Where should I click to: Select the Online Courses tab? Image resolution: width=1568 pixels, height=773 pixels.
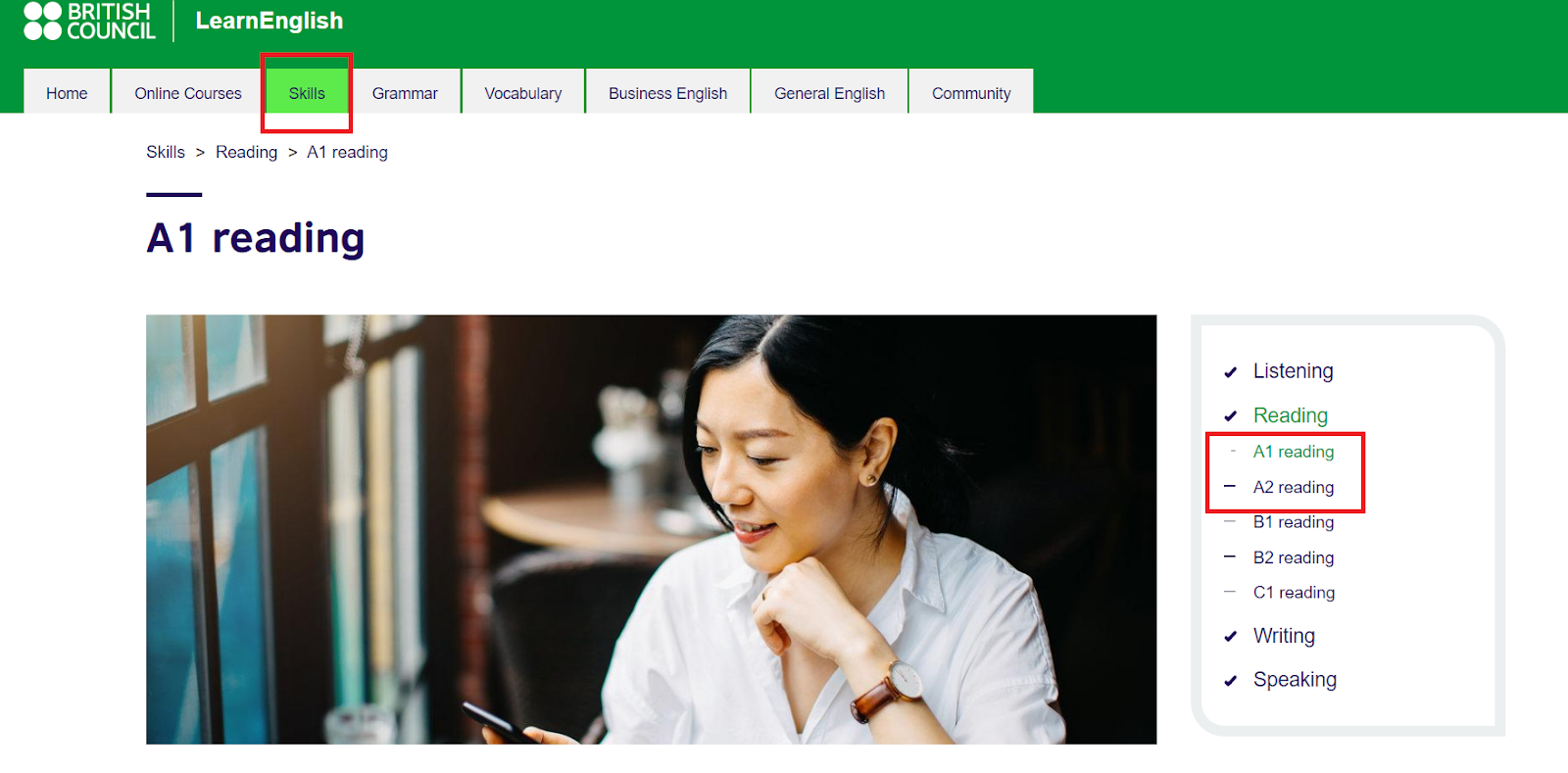188,93
